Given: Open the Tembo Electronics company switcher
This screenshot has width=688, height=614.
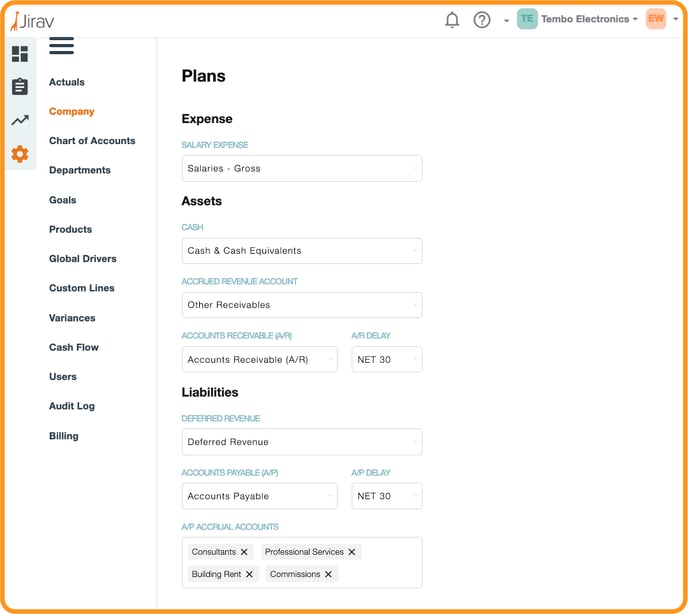Looking at the screenshot, I should (x=577, y=19).
